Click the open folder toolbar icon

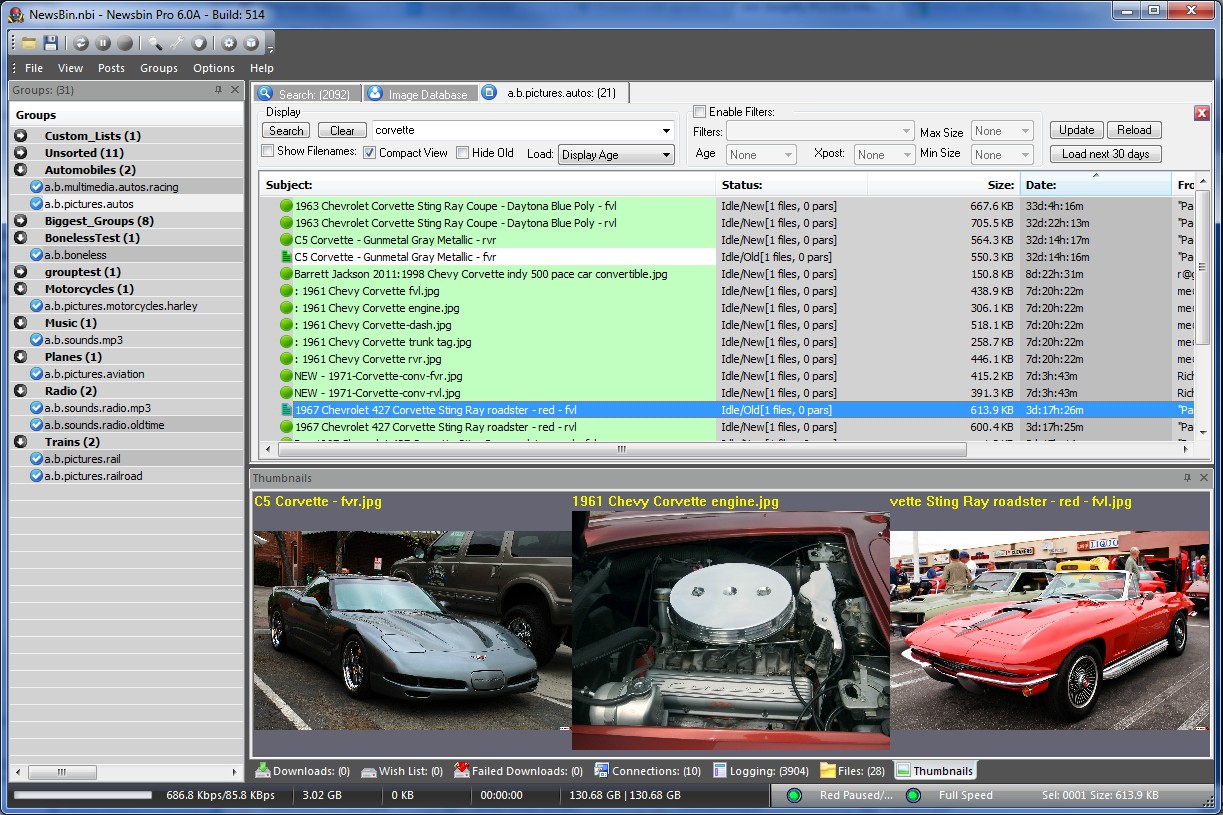tap(29, 43)
